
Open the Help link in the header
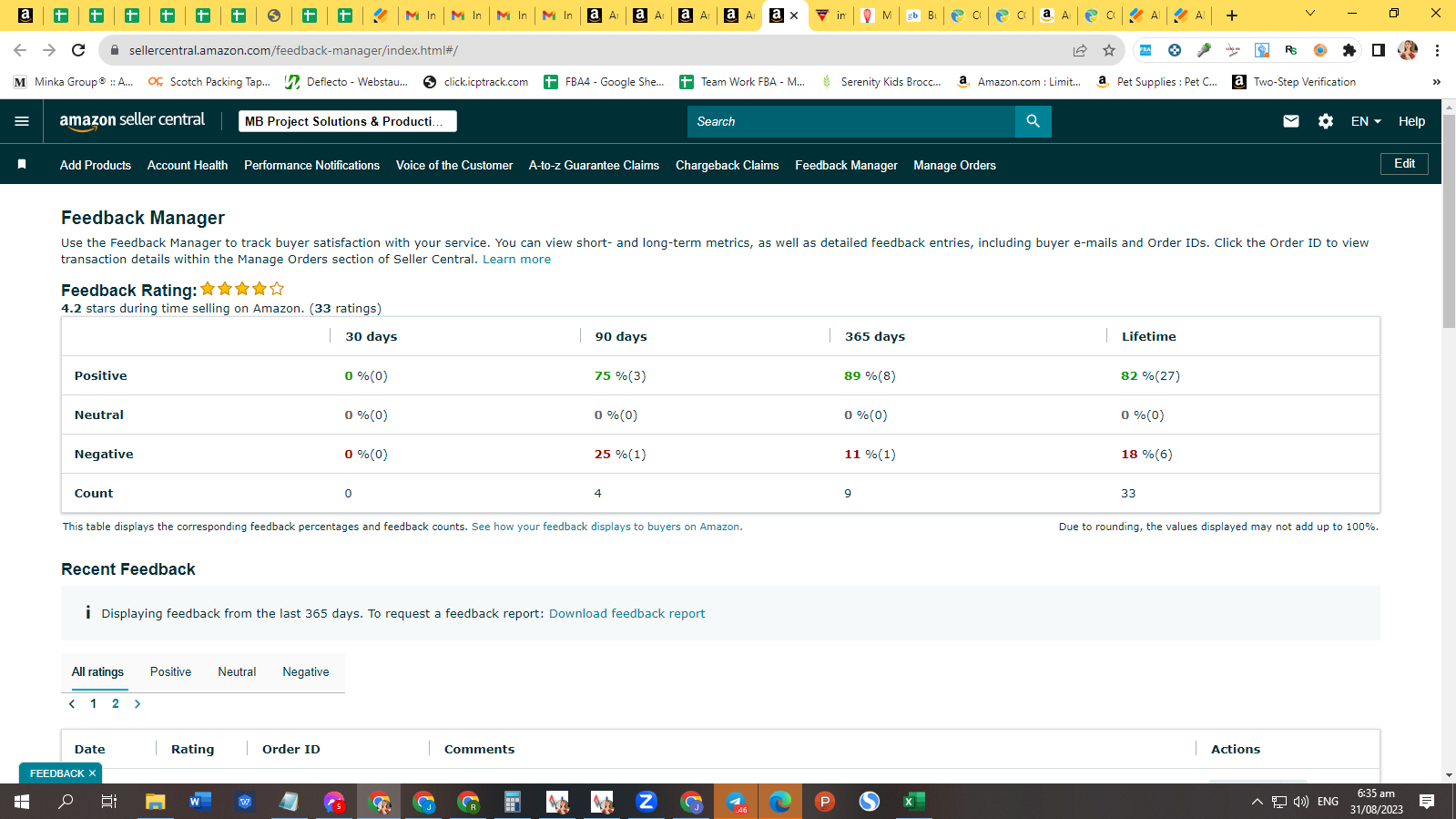click(1411, 121)
